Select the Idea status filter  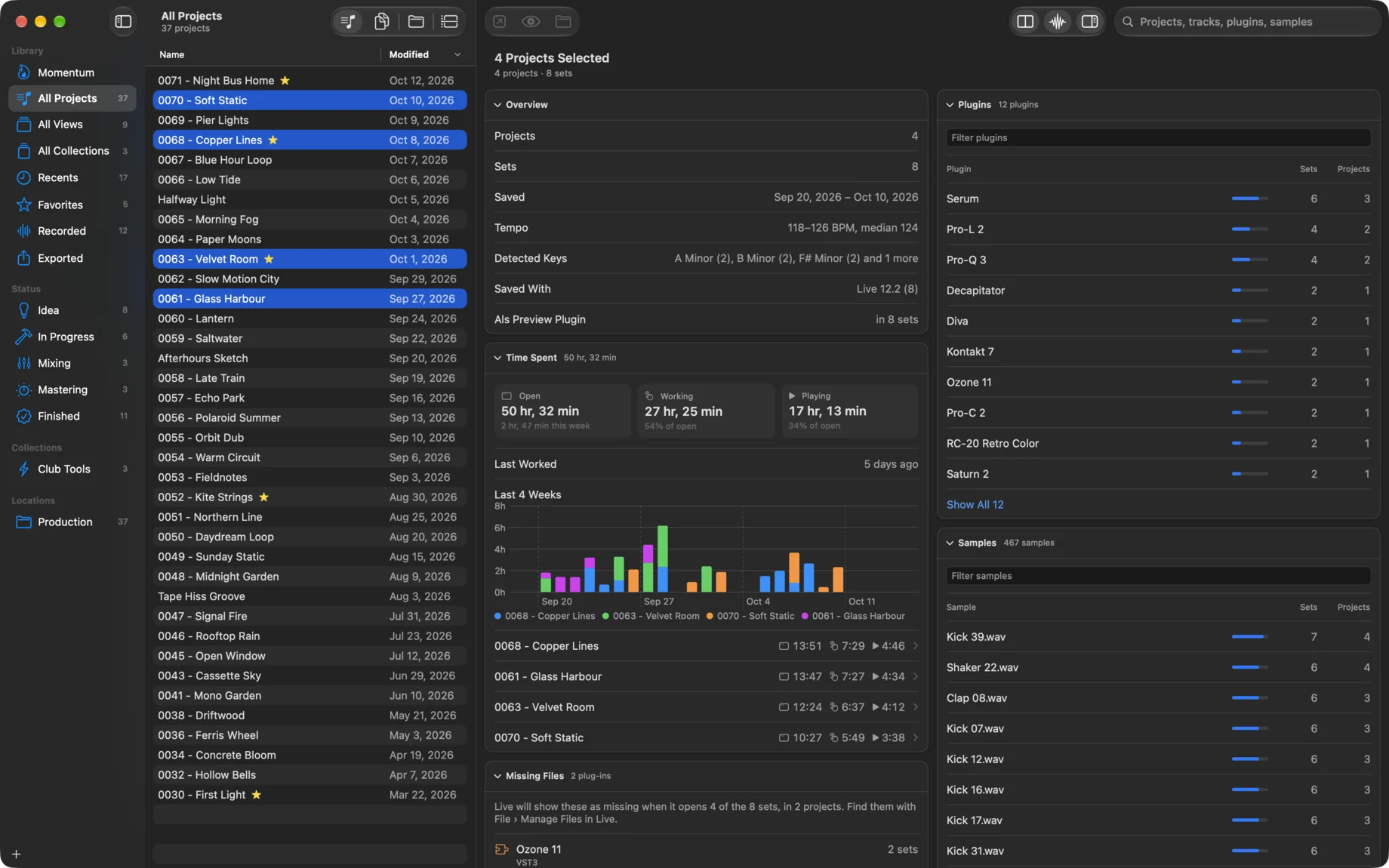[72, 310]
